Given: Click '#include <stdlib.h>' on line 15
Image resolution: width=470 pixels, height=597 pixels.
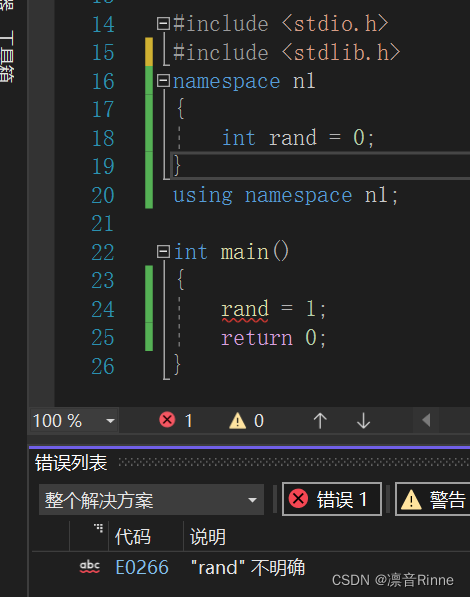Looking at the screenshot, I should 287,52.
